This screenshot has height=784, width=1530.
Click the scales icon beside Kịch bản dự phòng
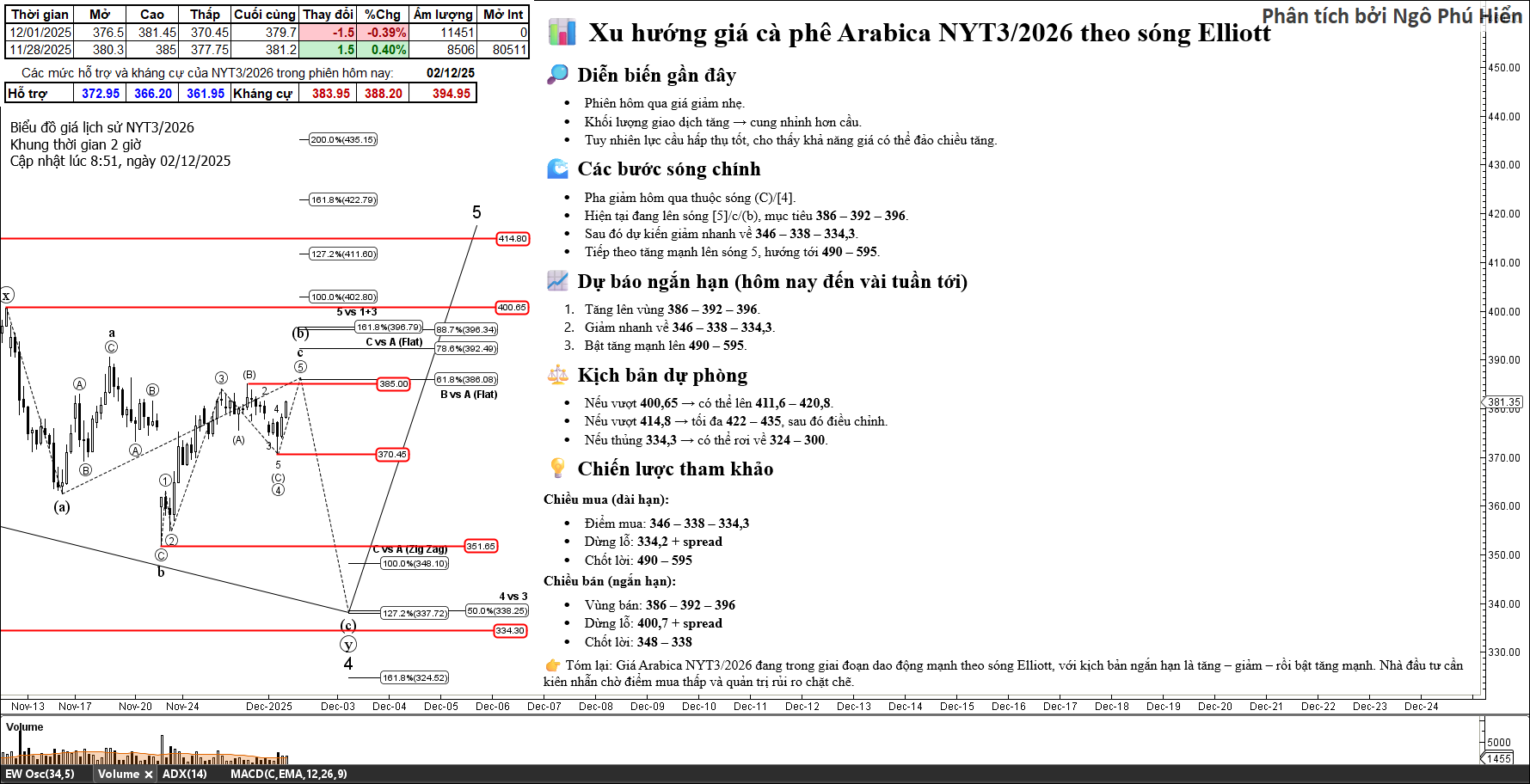coord(557,375)
